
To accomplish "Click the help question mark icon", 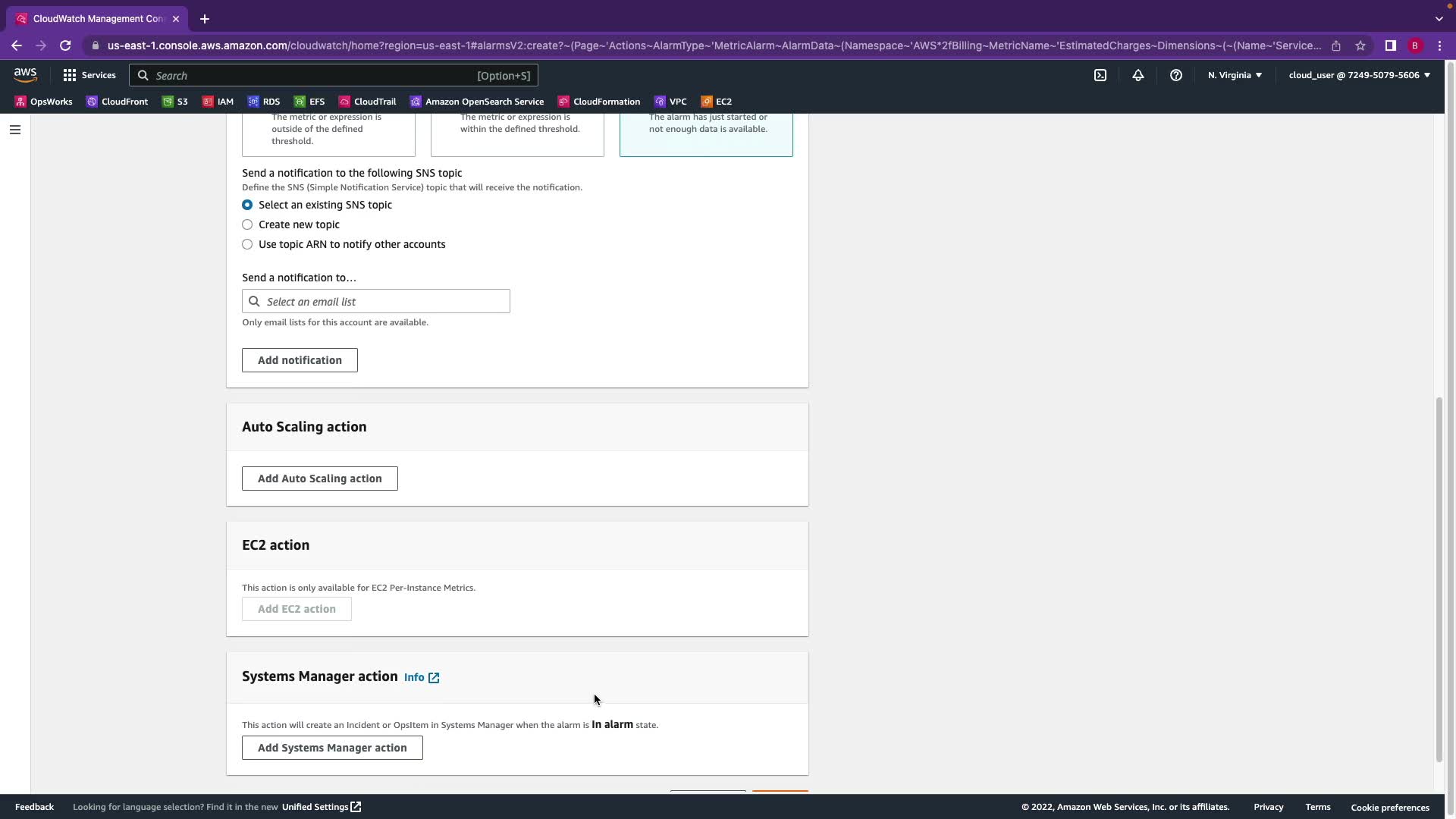I will 1175,75.
